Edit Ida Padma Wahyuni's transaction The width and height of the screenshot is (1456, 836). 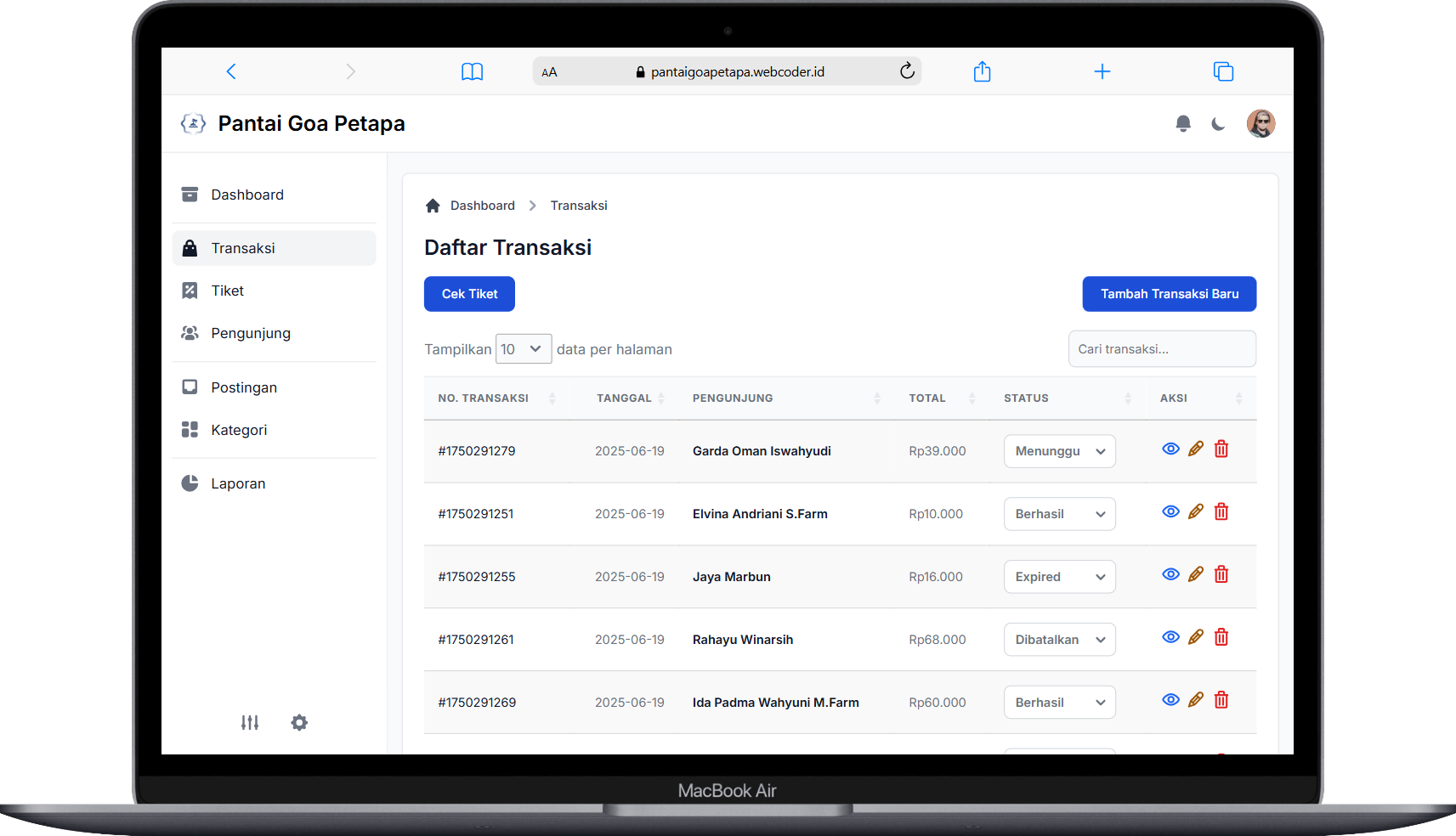[x=1196, y=700]
